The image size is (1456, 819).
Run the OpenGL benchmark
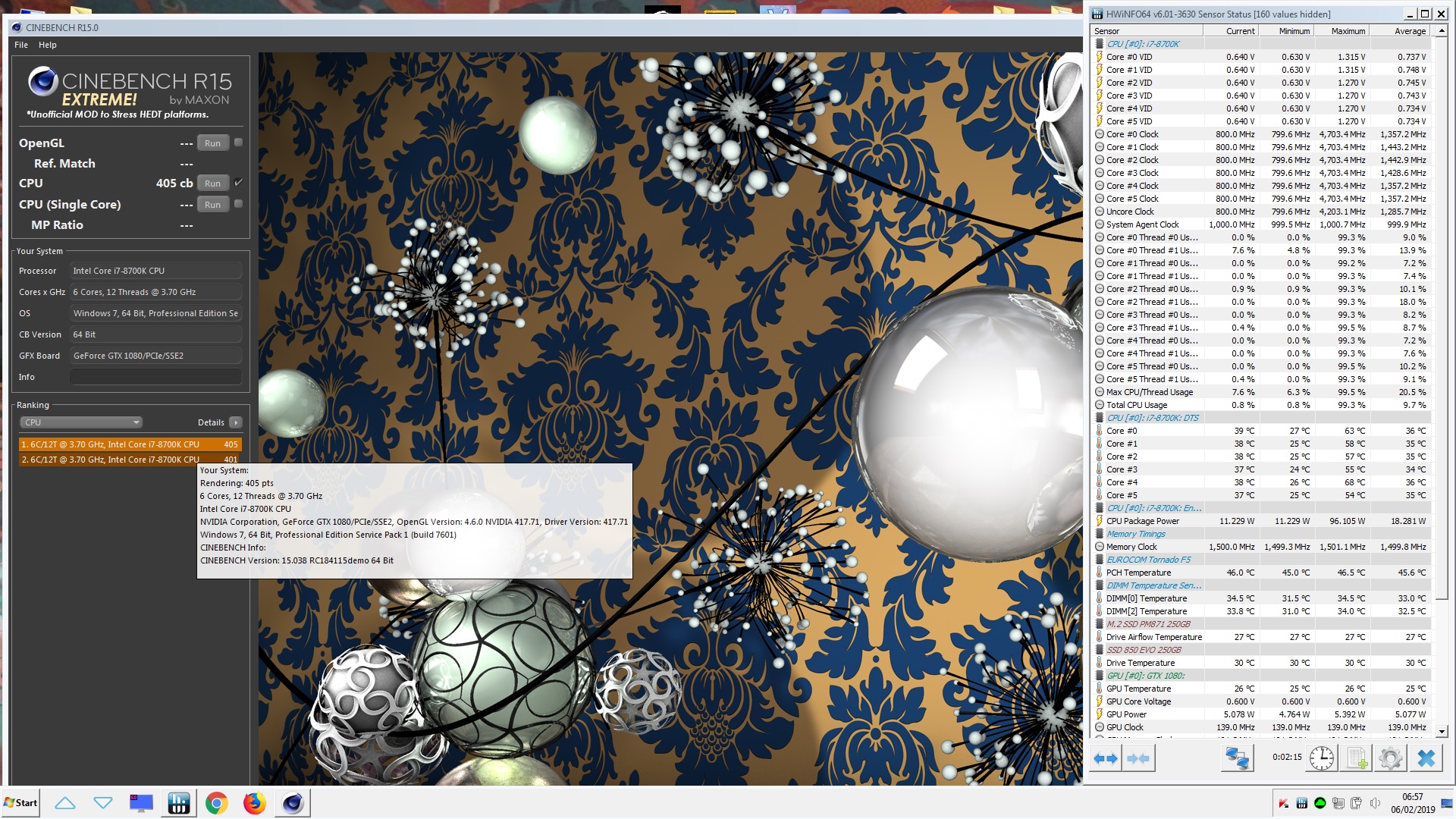point(213,143)
